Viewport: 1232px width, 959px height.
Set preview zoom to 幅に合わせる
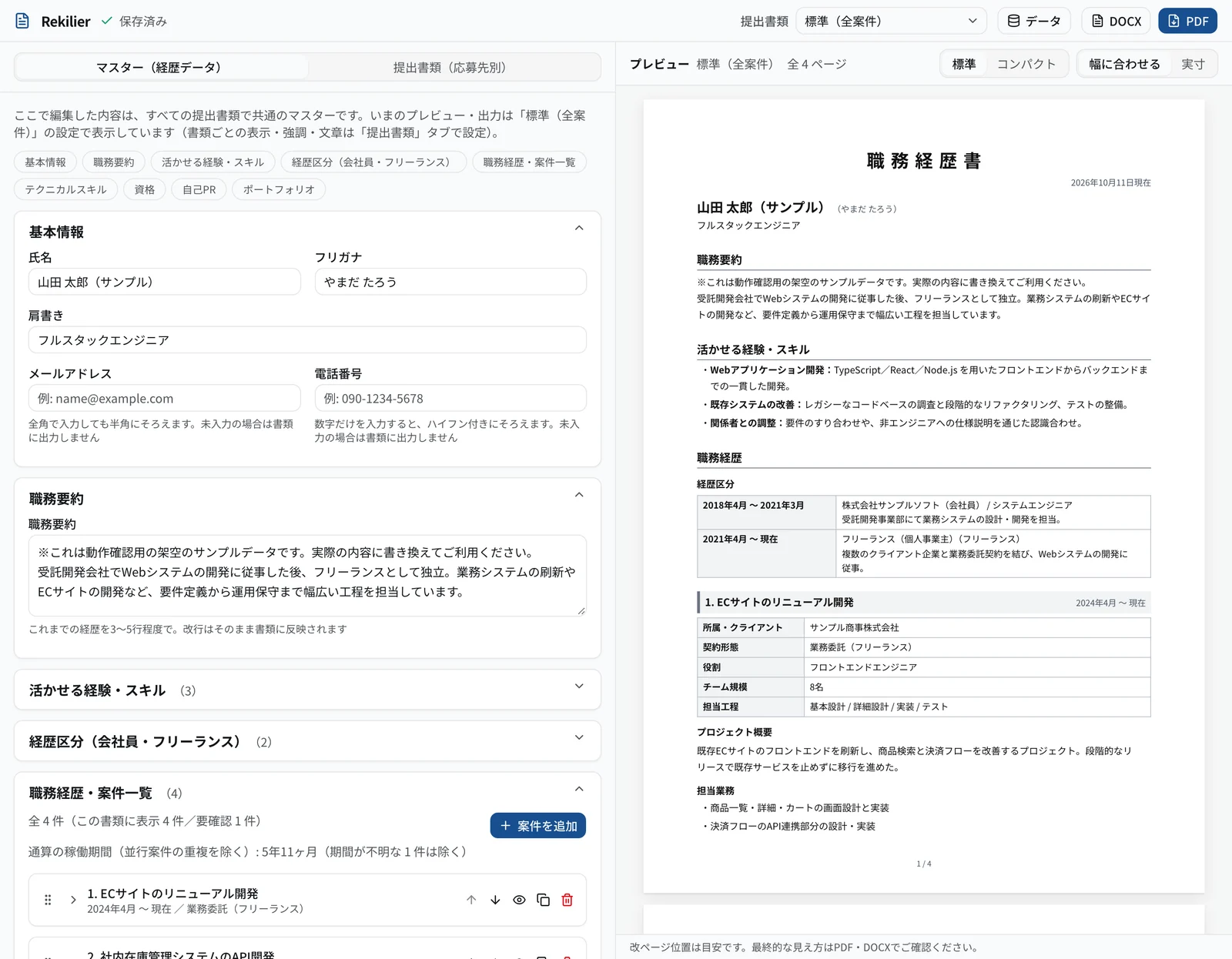click(1124, 64)
